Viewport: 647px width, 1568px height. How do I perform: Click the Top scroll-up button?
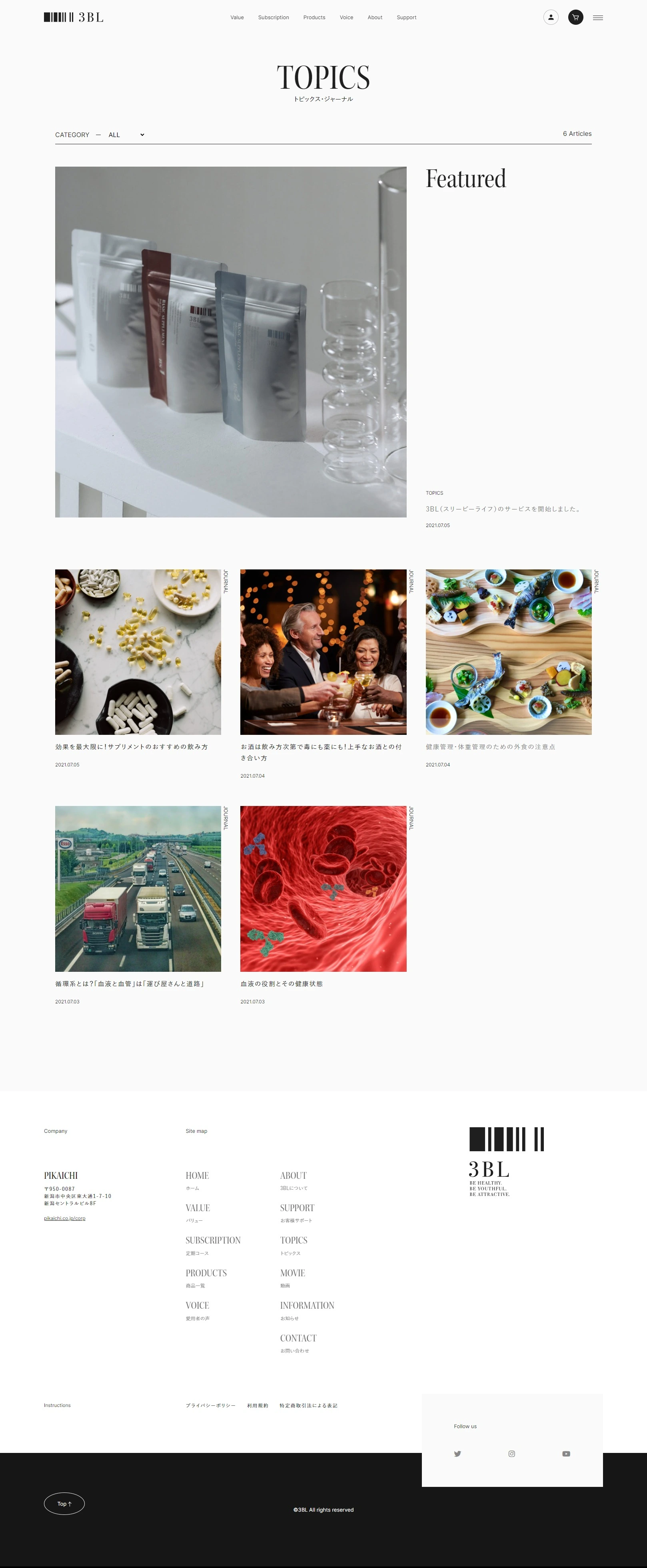tap(64, 1504)
